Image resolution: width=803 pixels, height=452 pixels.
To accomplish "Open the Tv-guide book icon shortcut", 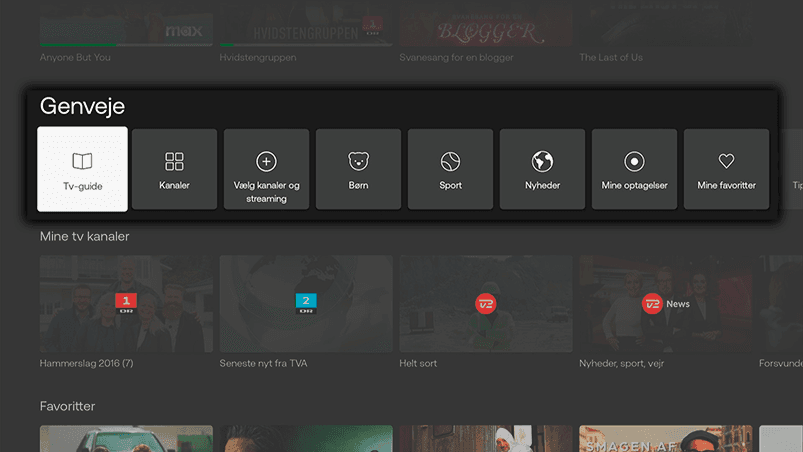I will [82, 161].
